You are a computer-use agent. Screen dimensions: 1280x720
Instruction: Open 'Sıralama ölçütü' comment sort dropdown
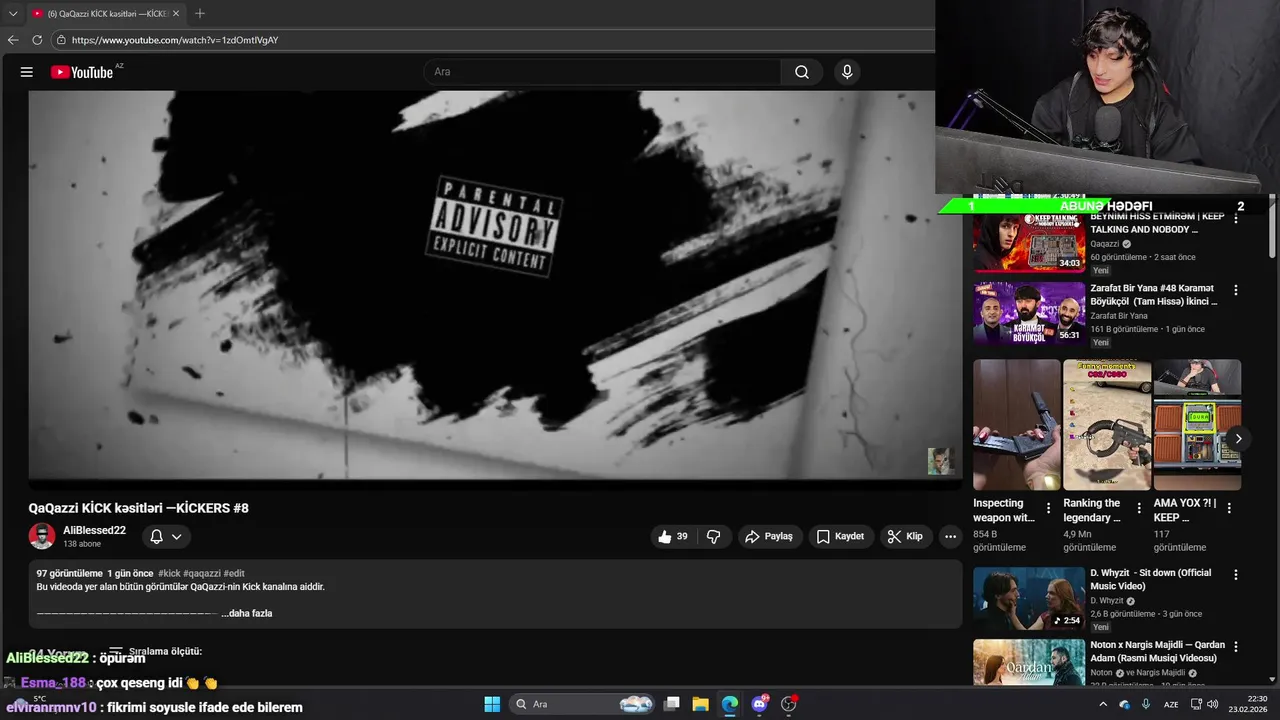click(155, 651)
